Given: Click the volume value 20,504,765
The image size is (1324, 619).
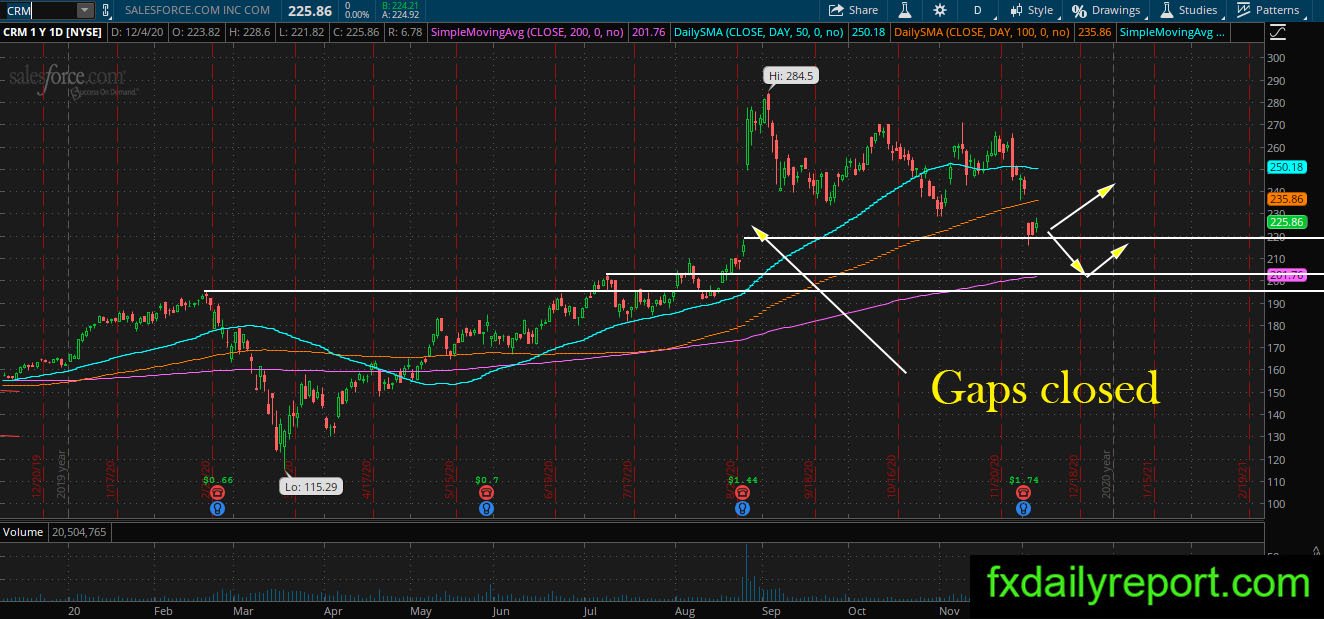Looking at the screenshot, I should pyautogui.click(x=78, y=532).
